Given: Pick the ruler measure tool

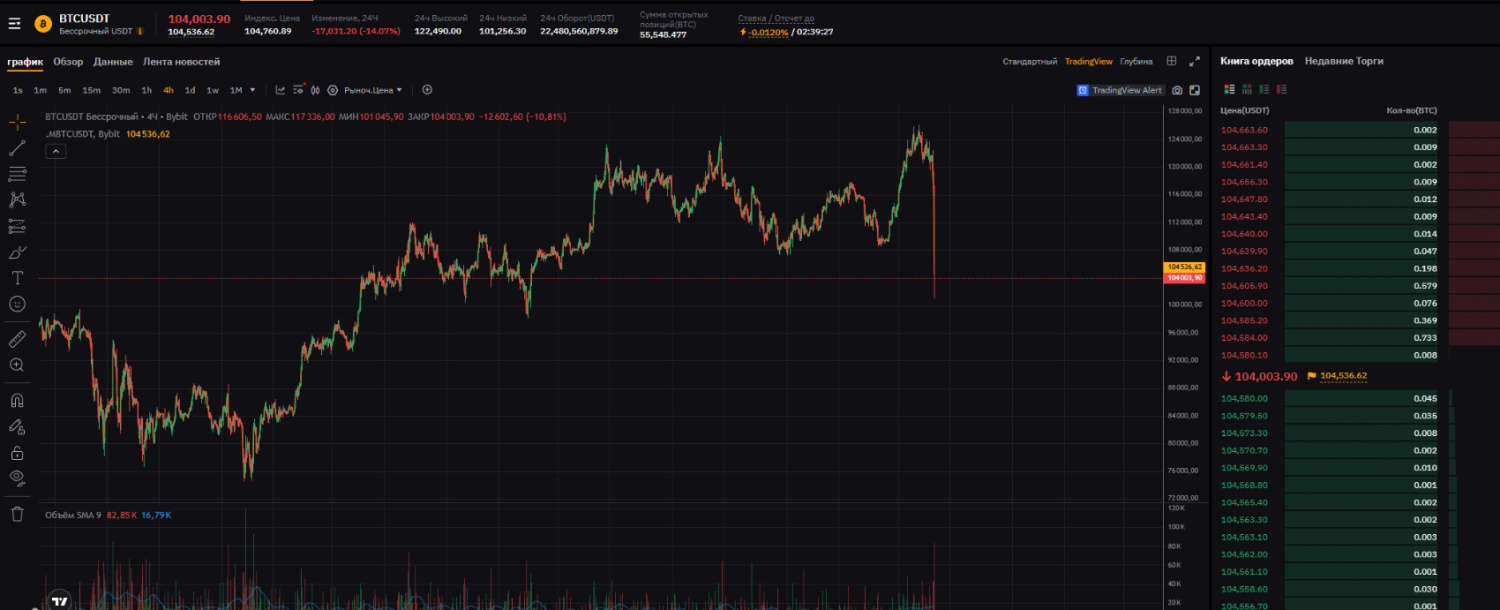Looking at the screenshot, I should pyautogui.click(x=17, y=339).
